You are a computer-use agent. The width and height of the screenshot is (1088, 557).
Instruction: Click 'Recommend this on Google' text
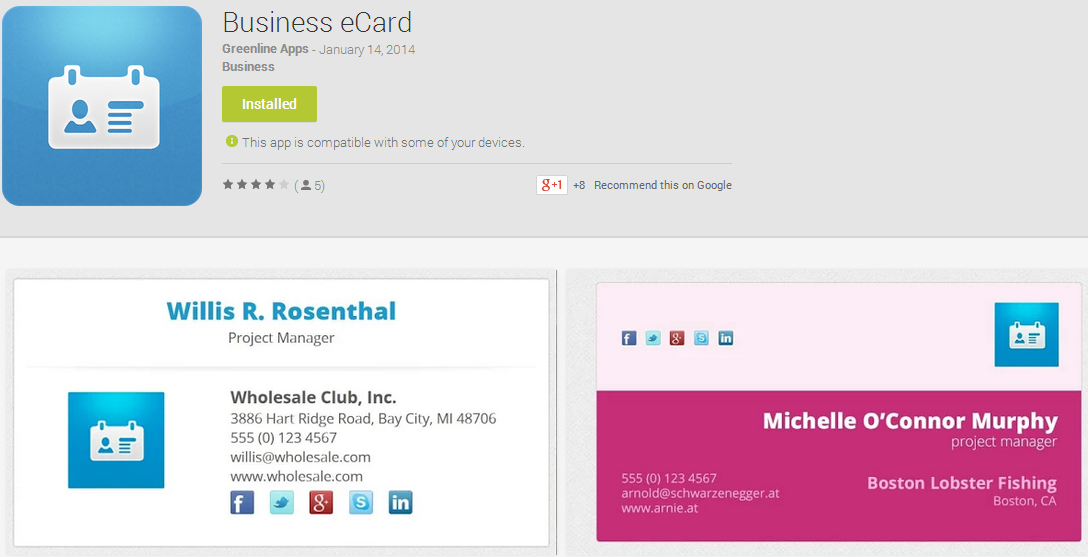point(663,185)
